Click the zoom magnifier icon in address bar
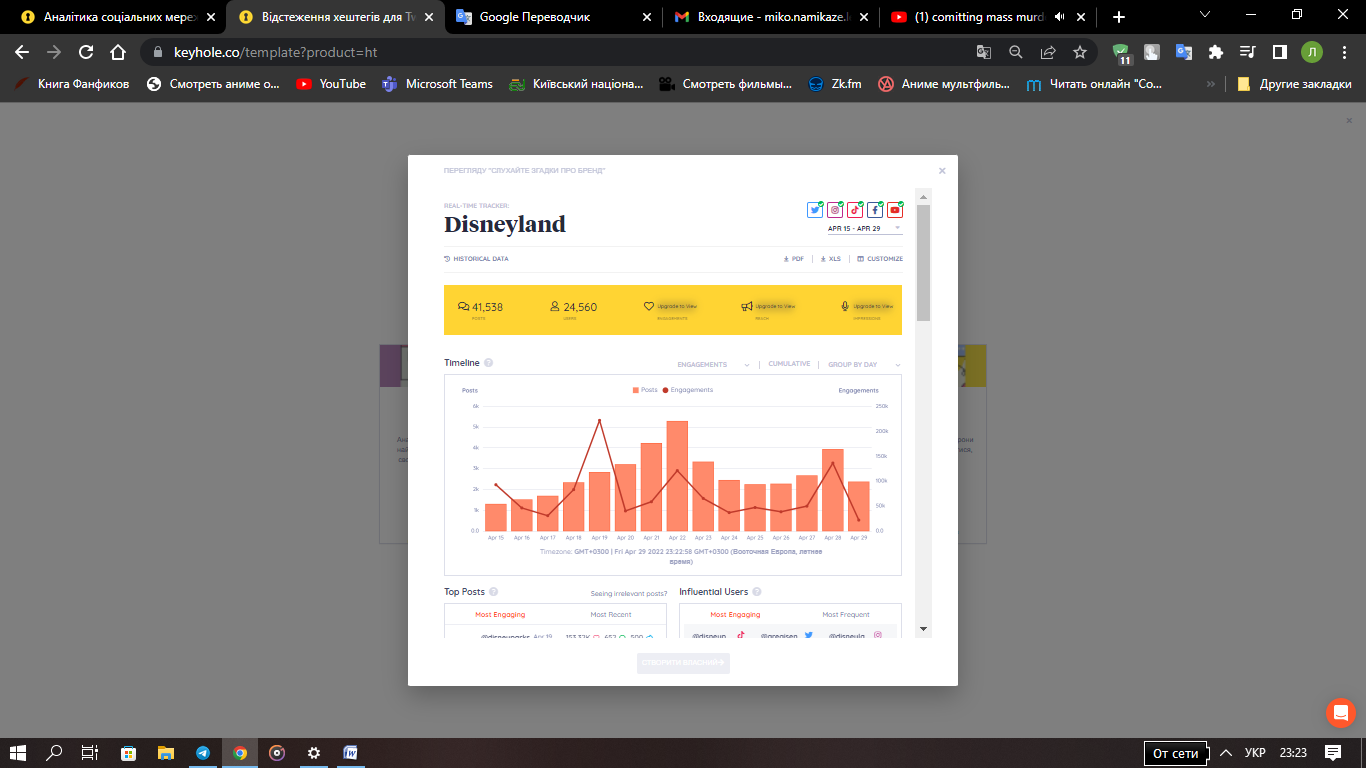 [x=1016, y=52]
